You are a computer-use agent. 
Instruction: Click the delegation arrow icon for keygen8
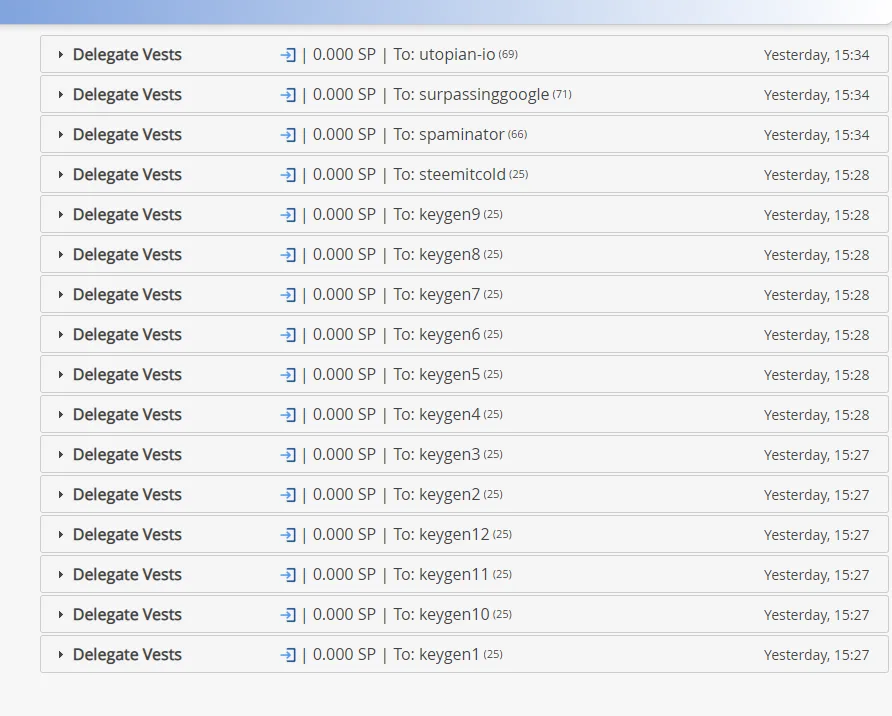tap(288, 255)
